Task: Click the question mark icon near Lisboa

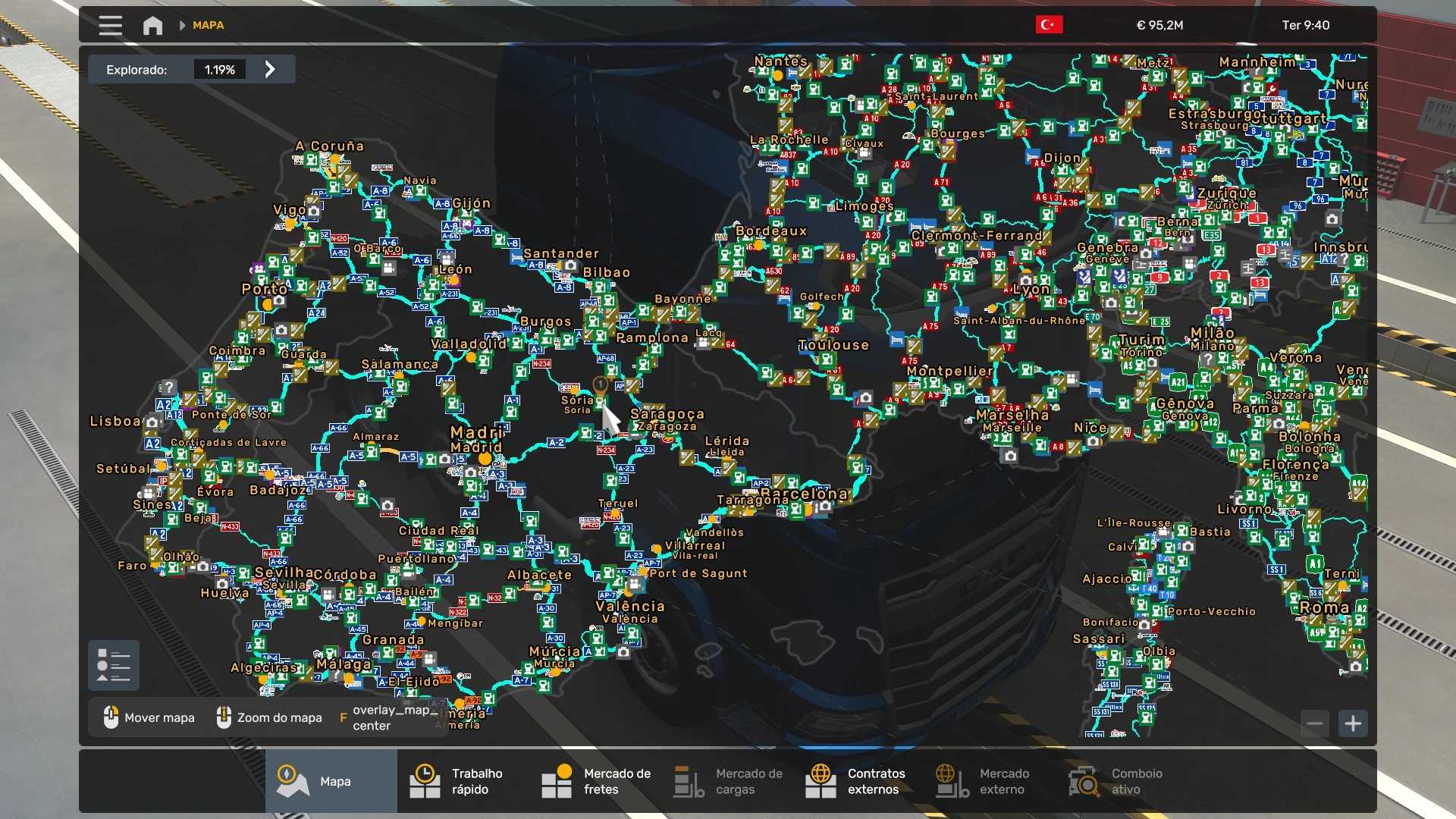Action: tap(168, 388)
